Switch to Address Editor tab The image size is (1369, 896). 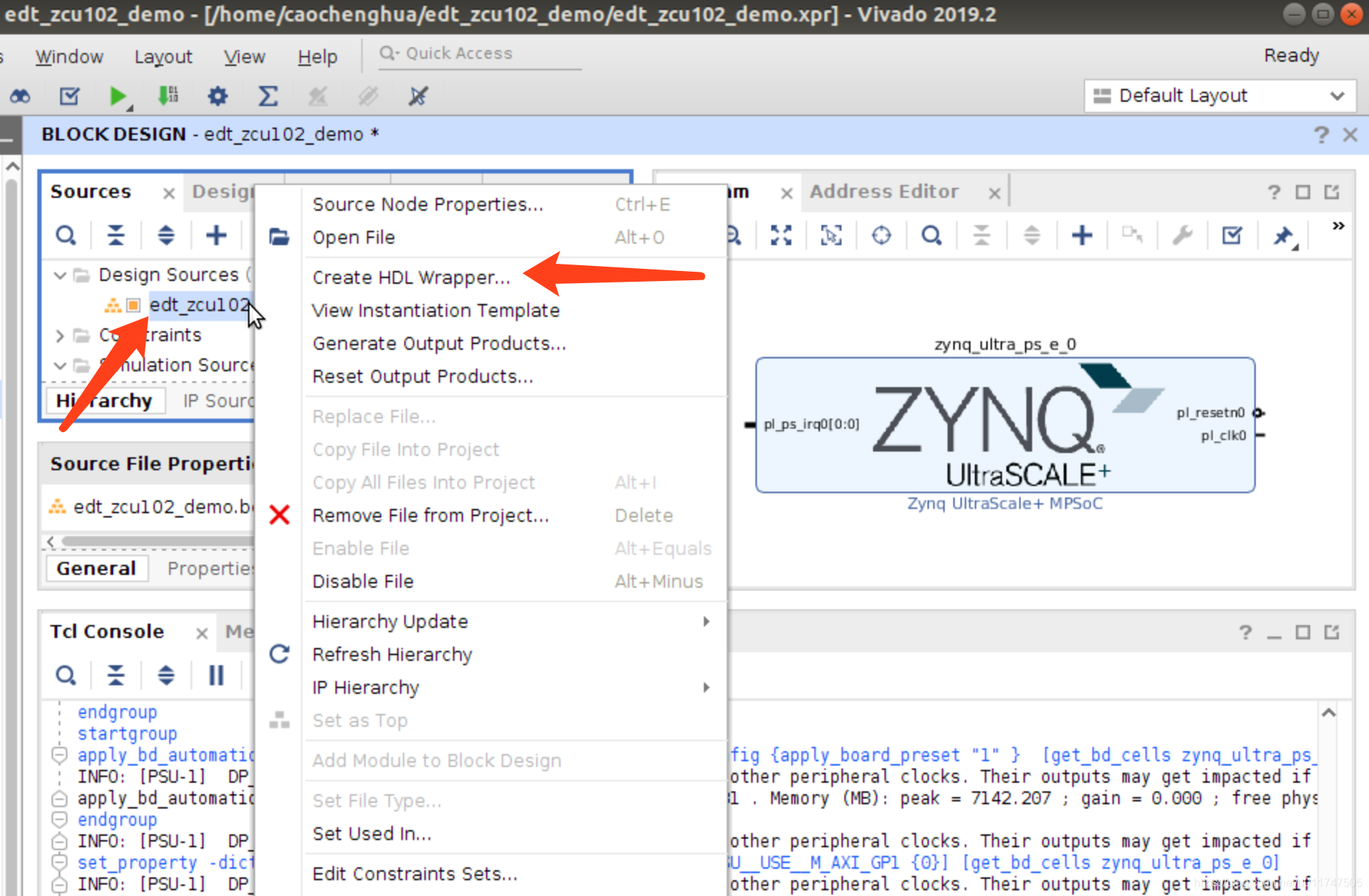coord(884,191)
